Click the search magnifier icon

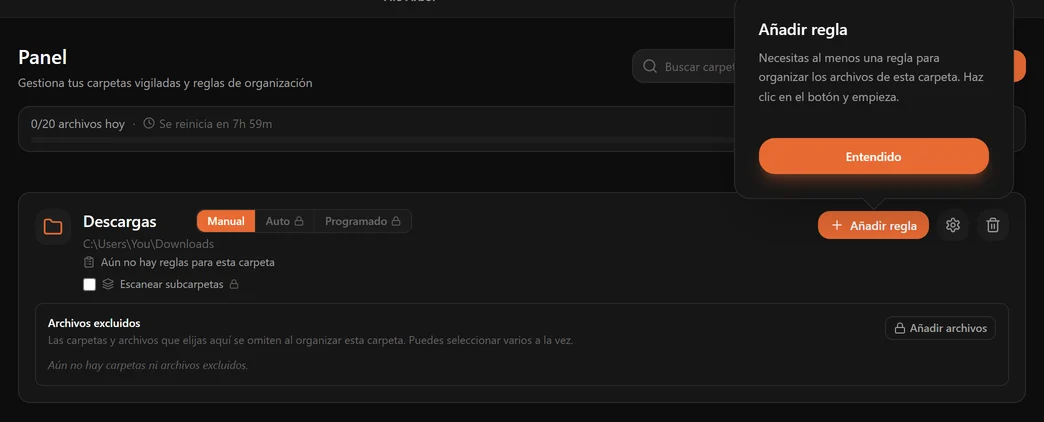[x=650, y=67]
